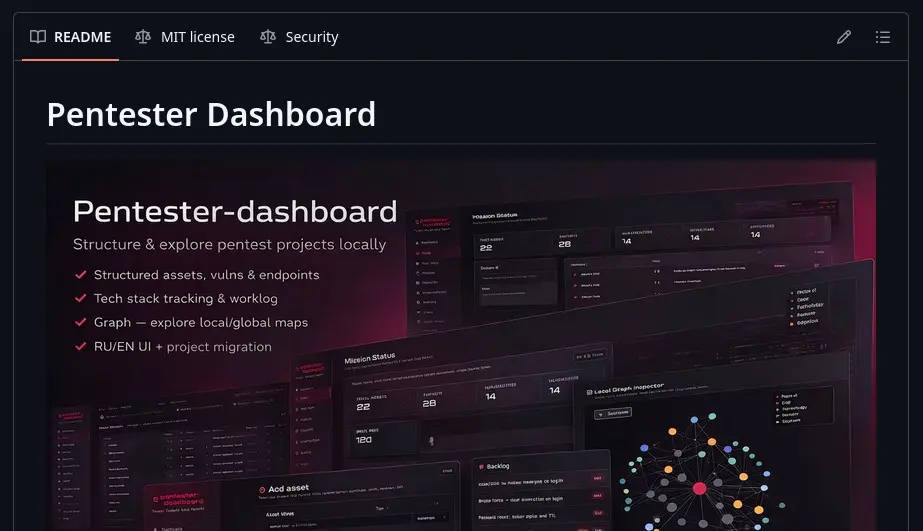
Task: Click the MIT license scale icon
Action: click(143, 37)
